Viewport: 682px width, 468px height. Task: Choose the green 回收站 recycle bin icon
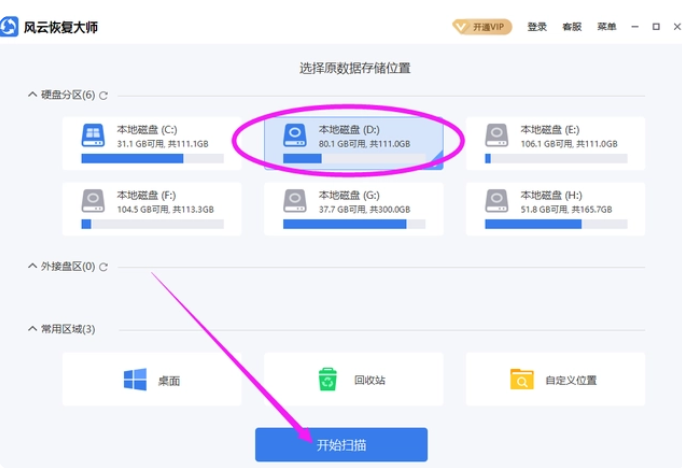(328, 380)
